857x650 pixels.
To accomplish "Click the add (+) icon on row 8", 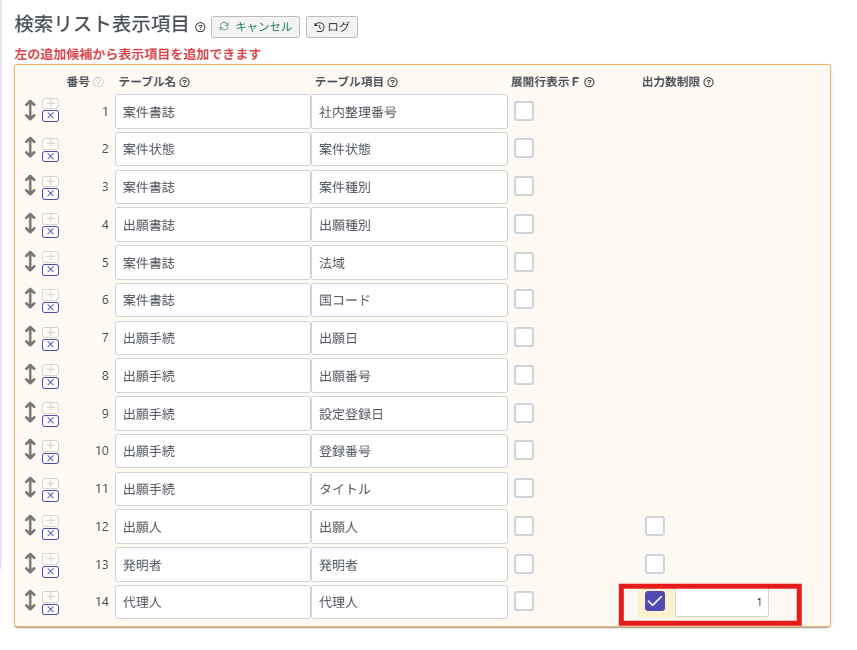I will [x=51, y=369].
